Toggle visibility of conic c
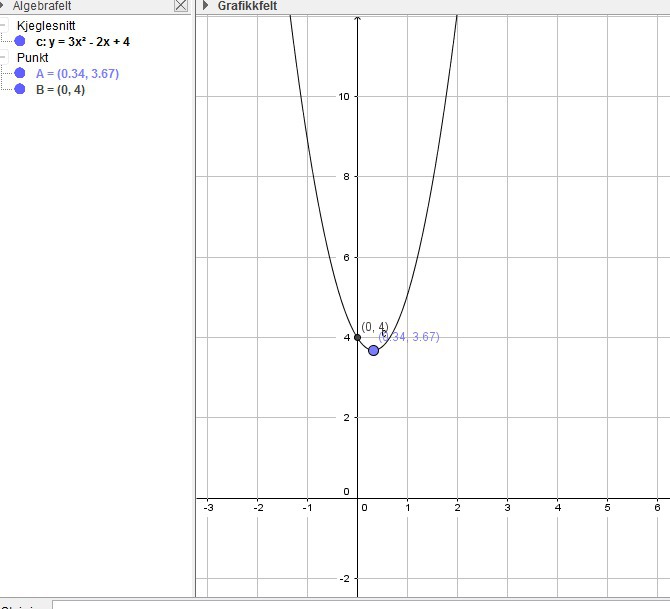 pyautogui.click(x=20, y=41)
